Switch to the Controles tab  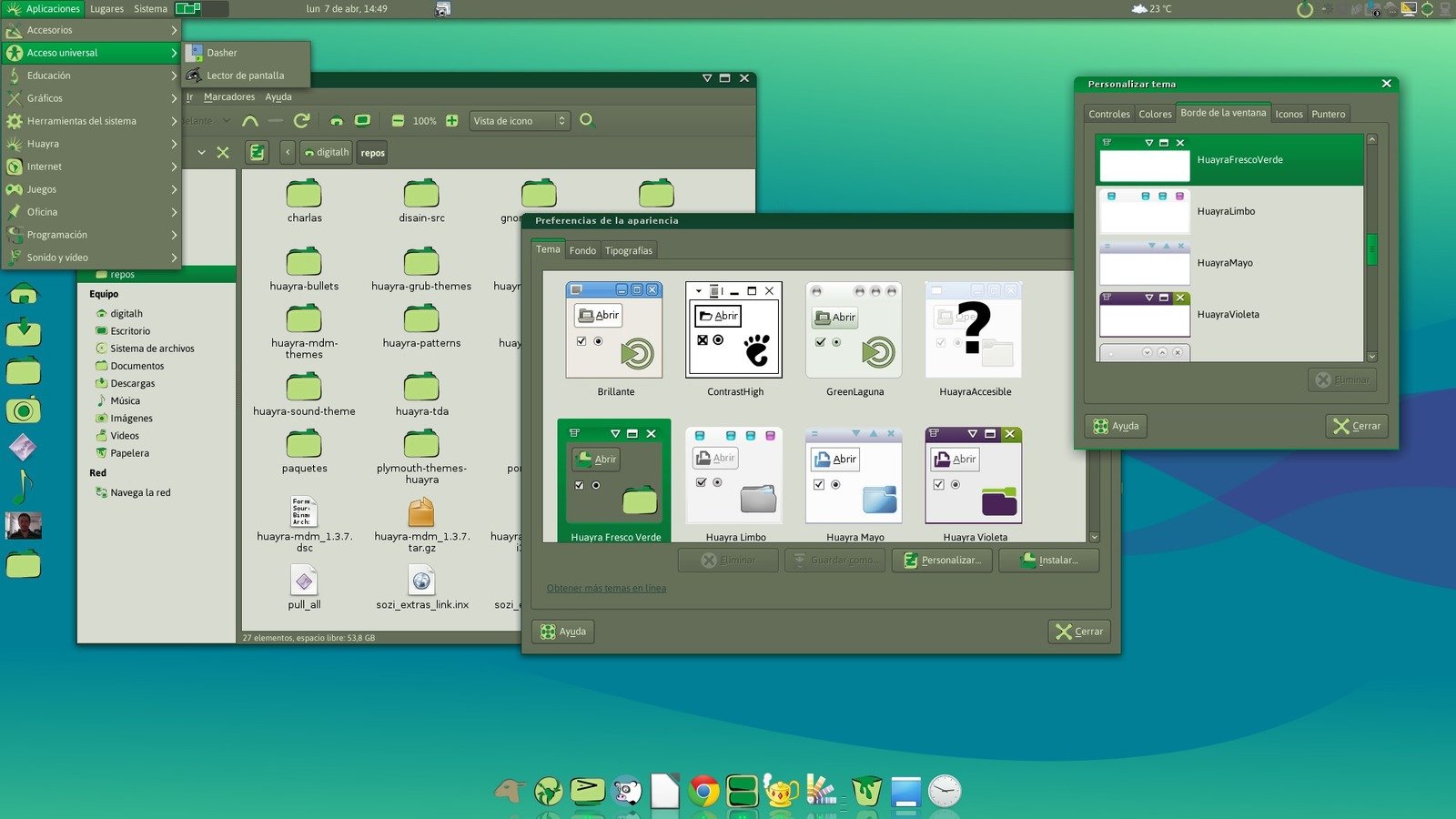pyautogui.click(x=1109, y=114)
